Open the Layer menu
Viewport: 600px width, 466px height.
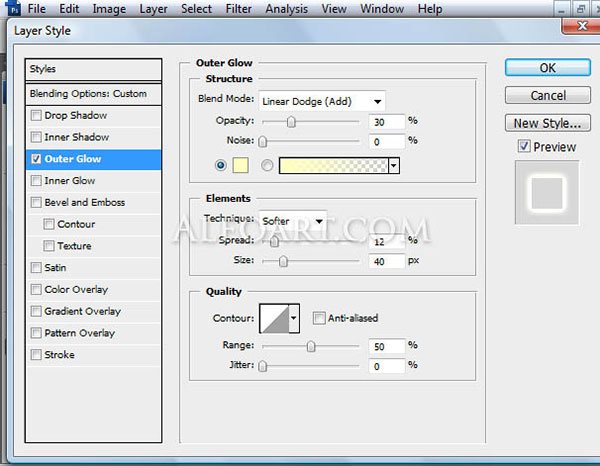(153, 8)
